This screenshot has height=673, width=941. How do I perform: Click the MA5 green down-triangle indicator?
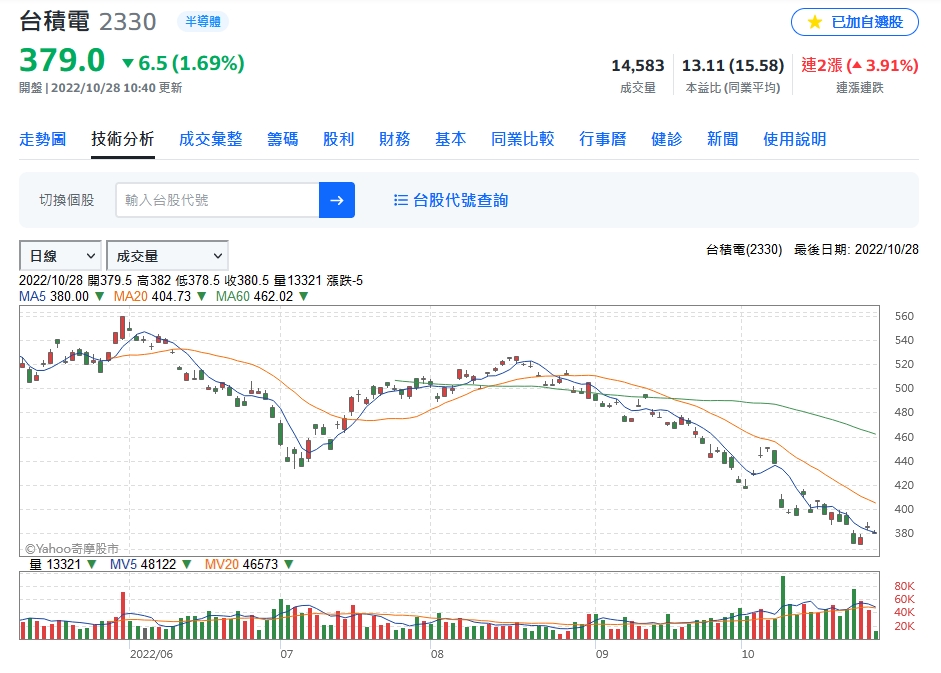tap(100, 297)
